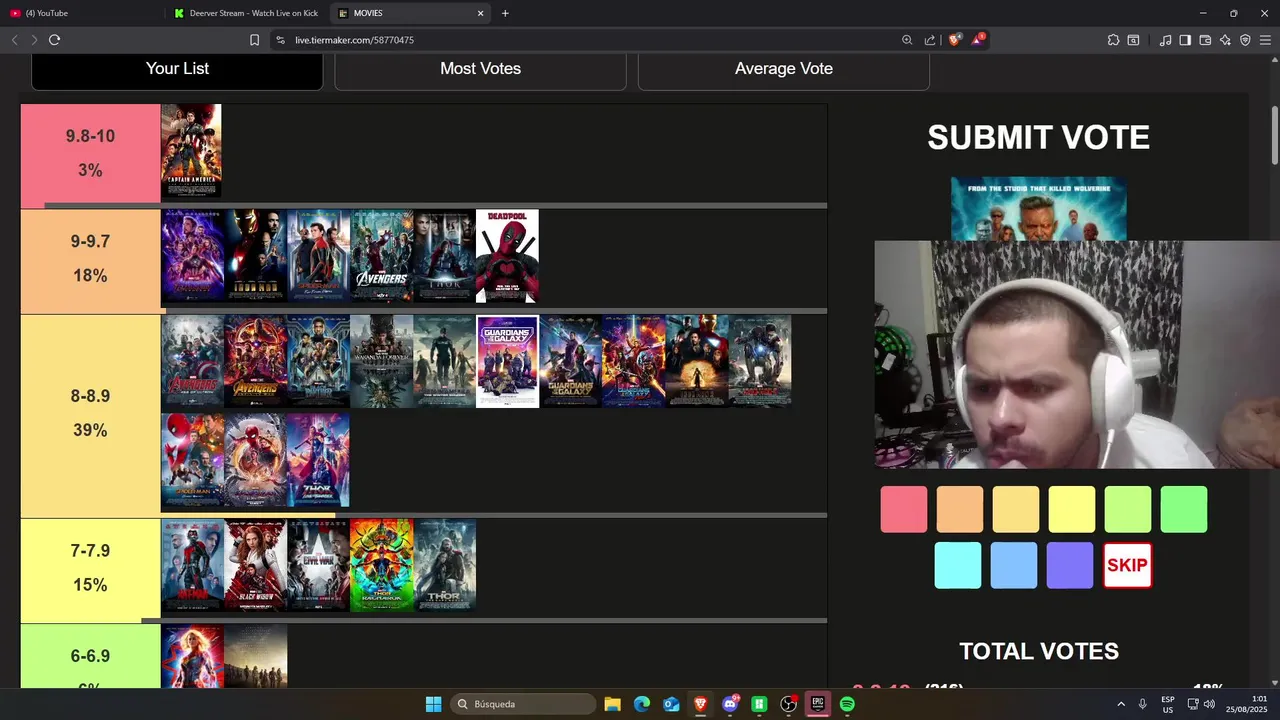This screenshot has width=1280, height=720.
Task: Open Spotify from the taskbar
Action: [x=847, y=704]
